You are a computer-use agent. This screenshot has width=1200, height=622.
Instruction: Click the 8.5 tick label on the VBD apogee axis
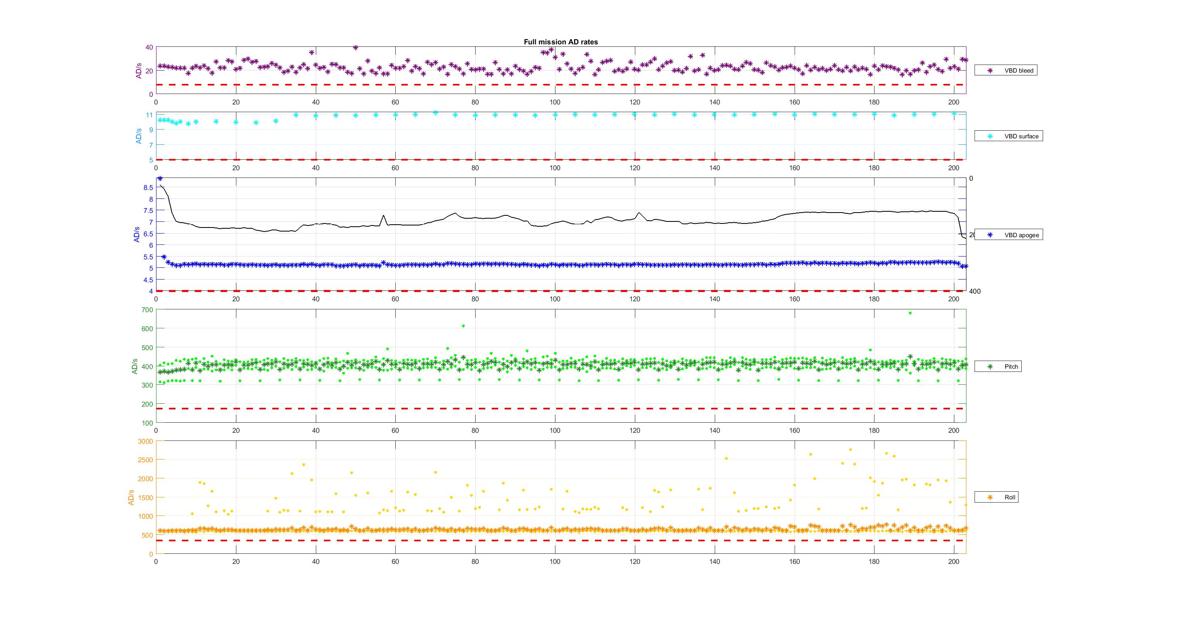[148, 188]
